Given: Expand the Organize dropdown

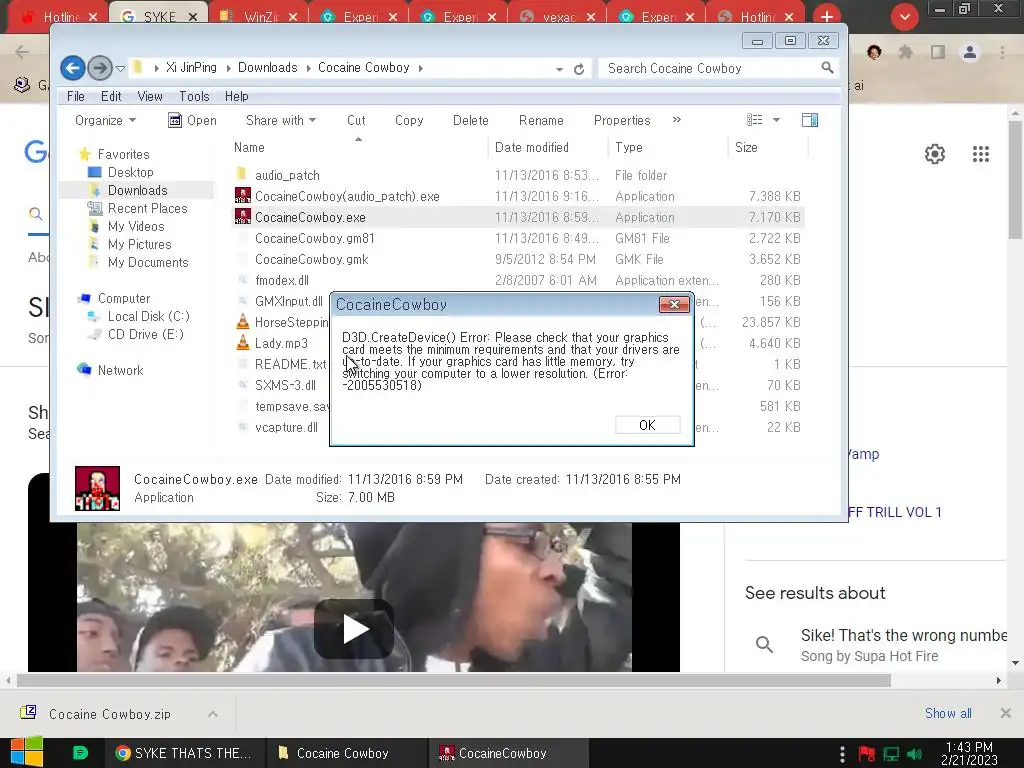Looking at the screenshot, I should (105, 120).
